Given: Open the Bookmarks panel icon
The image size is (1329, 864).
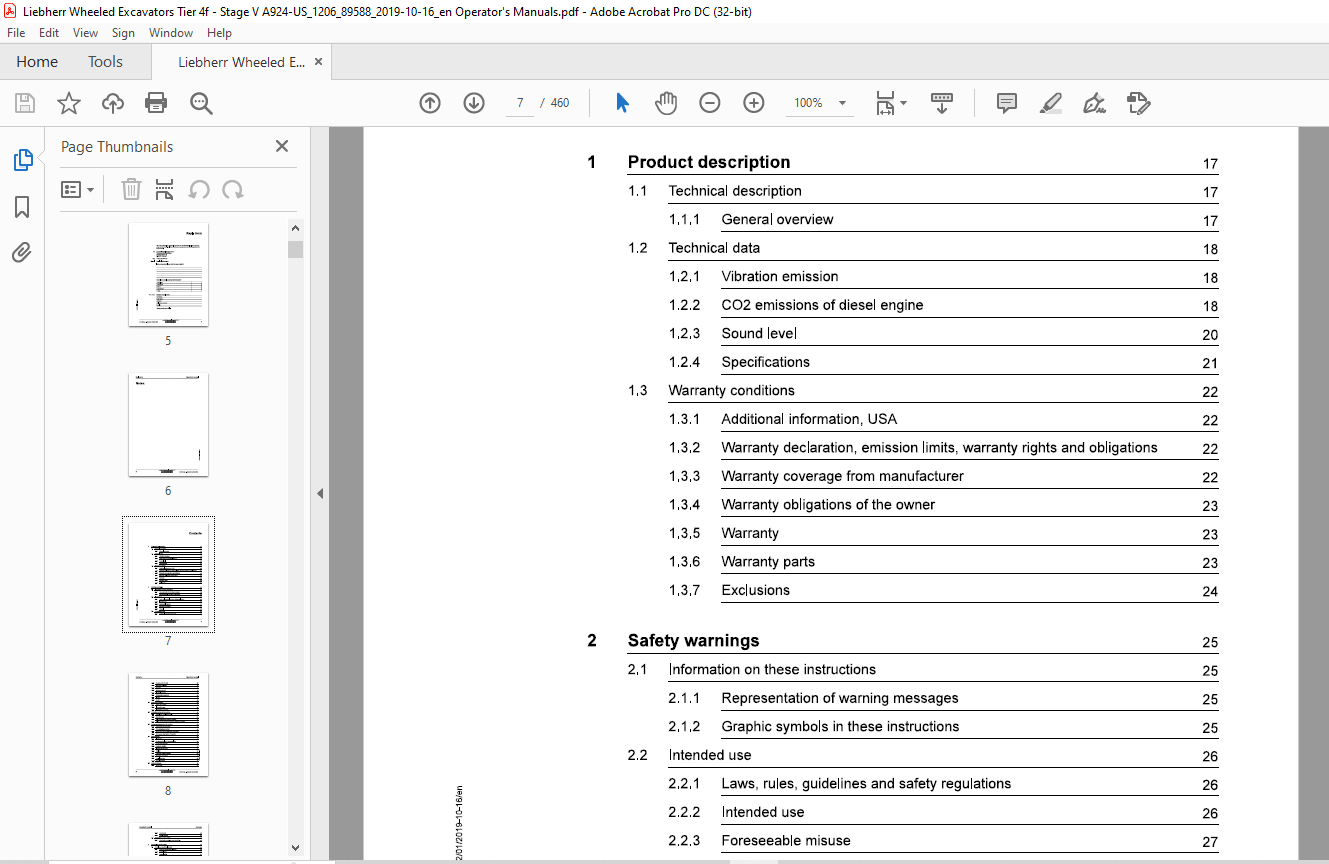Looking at the screenshot, I should coord(22,206).
